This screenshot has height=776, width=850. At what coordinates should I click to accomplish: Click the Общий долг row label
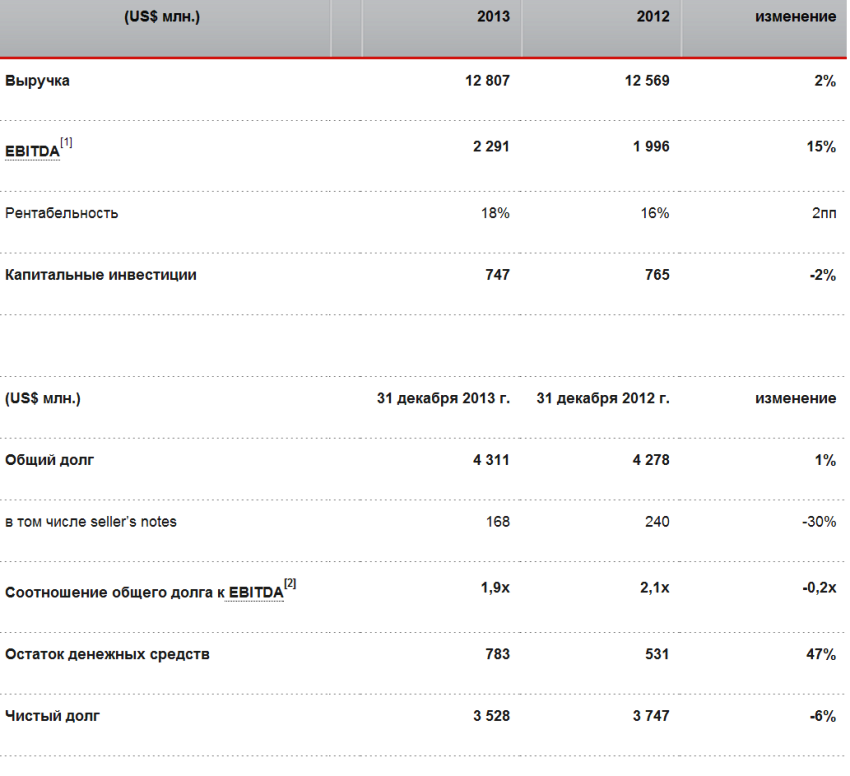(51, 460)
